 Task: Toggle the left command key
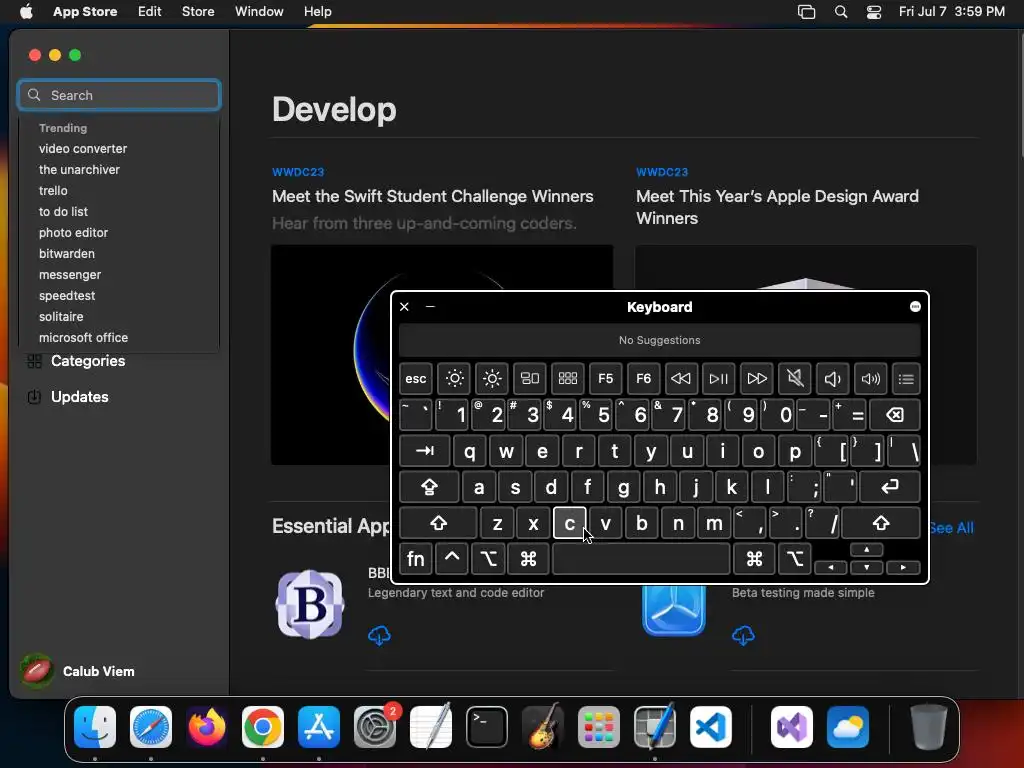coord(528,559)
